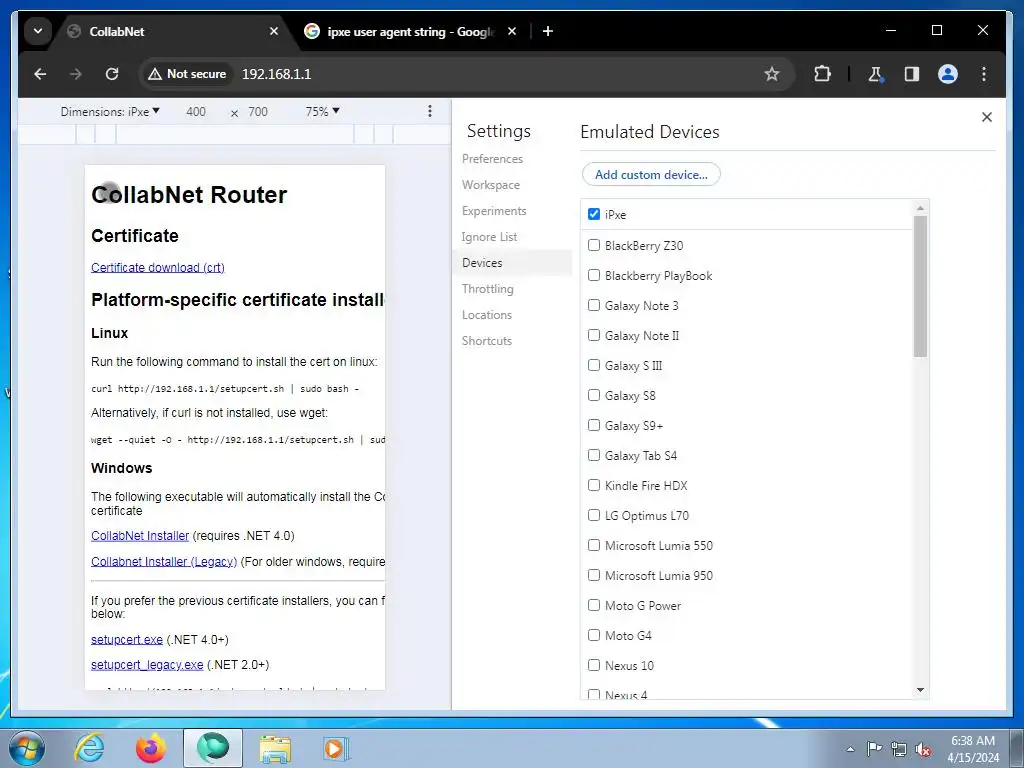Open the Extensions puzzle icon
The image size is (1024, 768).
tap(822, 74)
